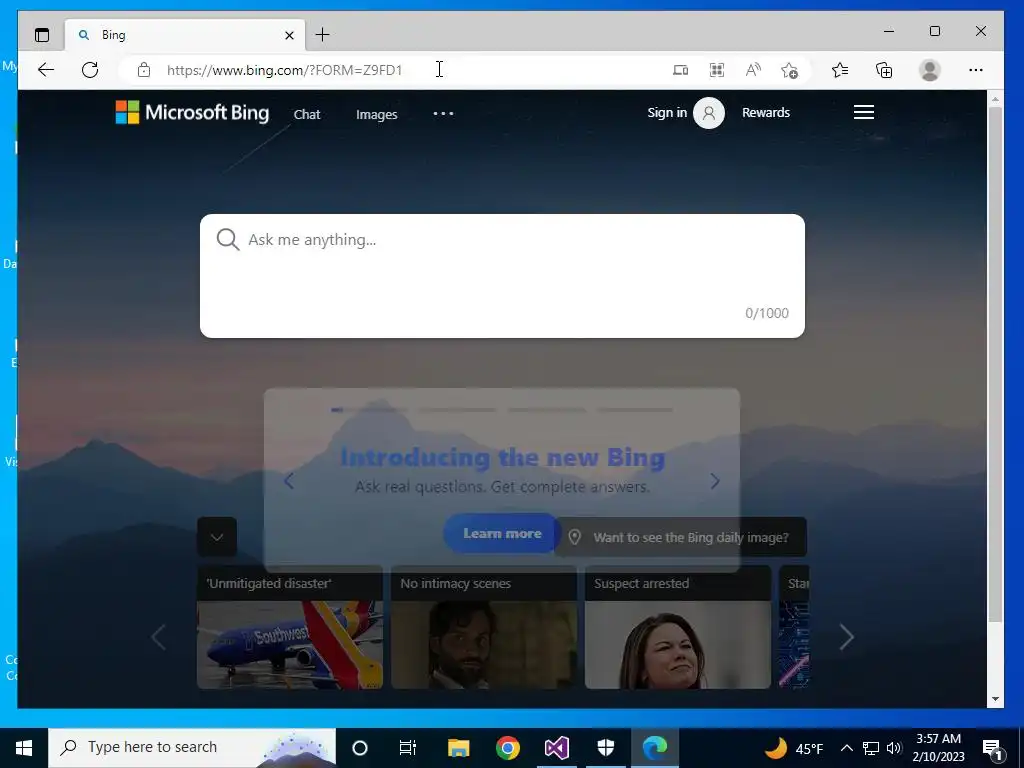Open the Windows Start menu
This screenshot has height=768, width=1024.
[24, 747]
